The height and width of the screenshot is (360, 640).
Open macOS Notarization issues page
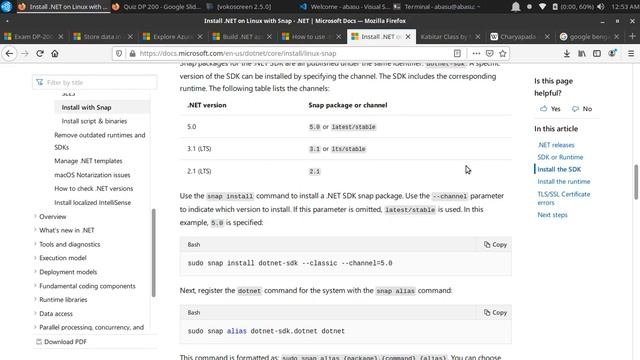pyautogui.click(x=92, y=175)
